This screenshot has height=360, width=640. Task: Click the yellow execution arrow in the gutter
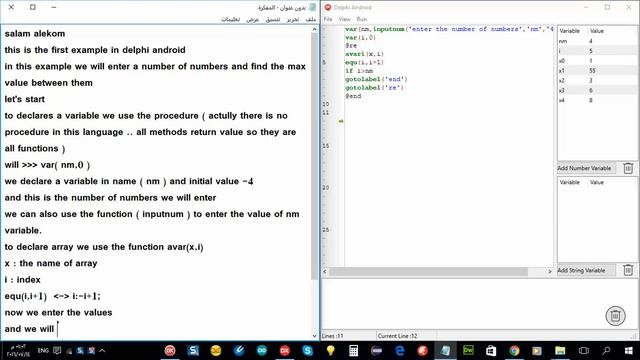[x=341, y=121]
